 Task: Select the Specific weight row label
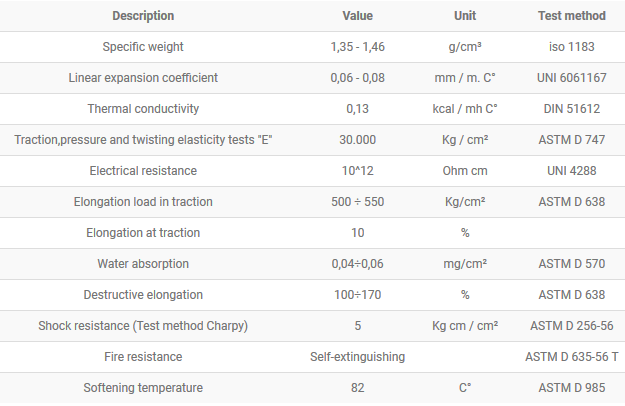click(143, 47)
